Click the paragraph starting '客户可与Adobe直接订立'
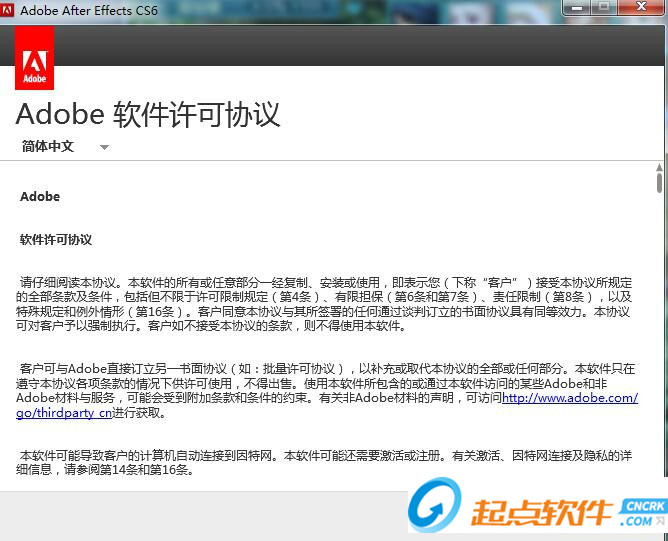The height and width of the screenshot is (541, 668). click(x=327, y=391)
